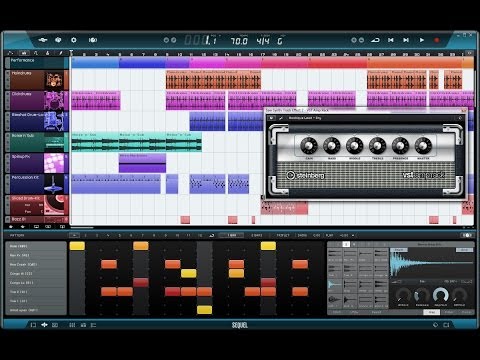Click bar 17 on the timeline ruler
Screen dimensions: 480x360
(263, 54)
